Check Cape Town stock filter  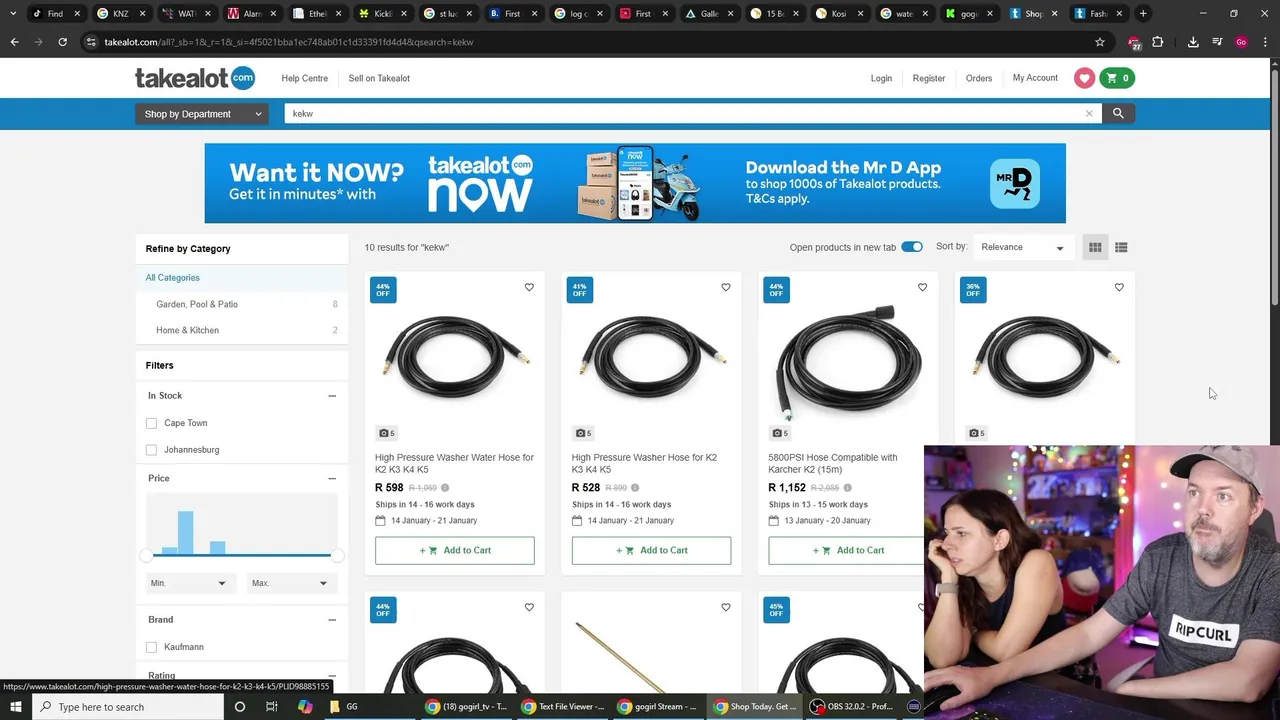pos(151,423)
